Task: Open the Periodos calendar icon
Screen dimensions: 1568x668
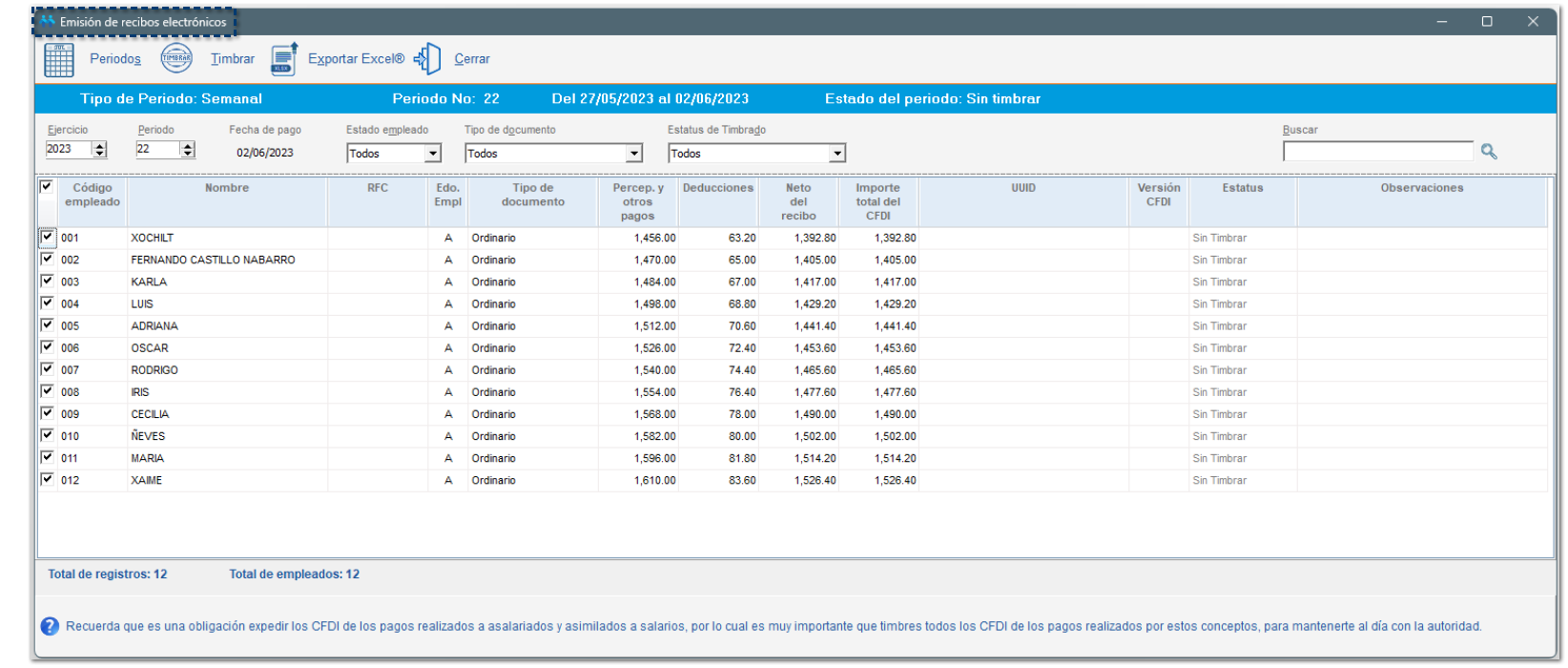Action: coord(59,59)
